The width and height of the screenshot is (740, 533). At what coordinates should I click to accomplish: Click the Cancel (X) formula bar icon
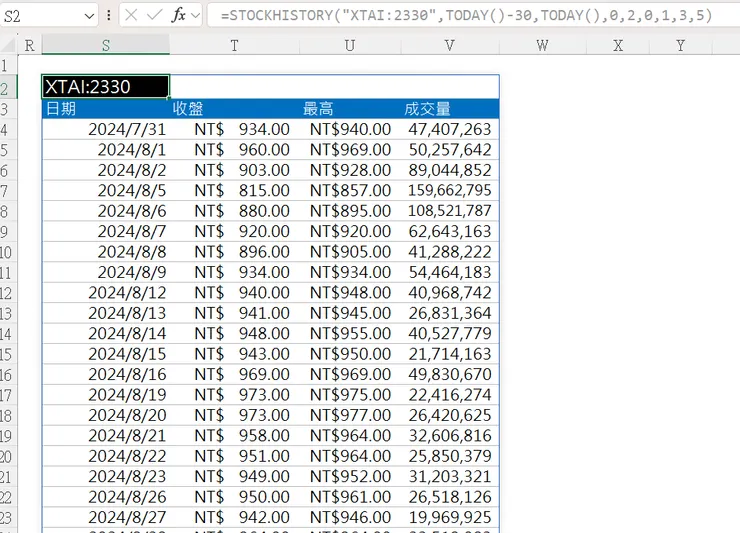[131, 16]
